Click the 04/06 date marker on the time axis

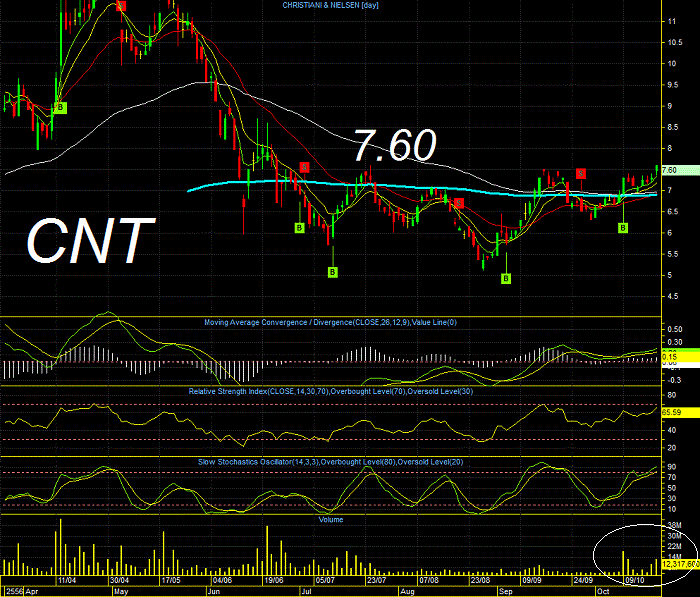(x=222, y=580)
